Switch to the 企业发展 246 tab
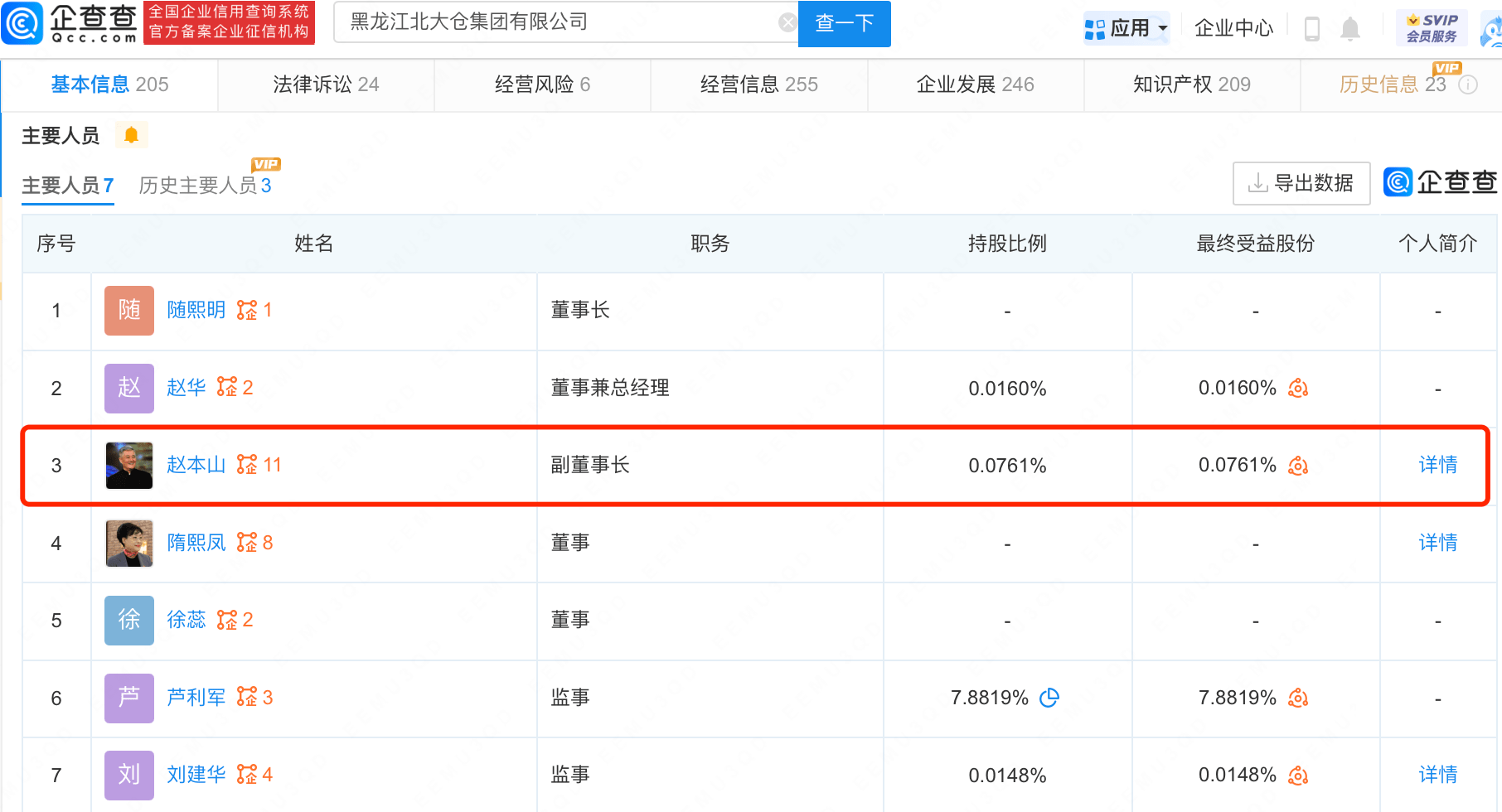 [x=975, y=85]
